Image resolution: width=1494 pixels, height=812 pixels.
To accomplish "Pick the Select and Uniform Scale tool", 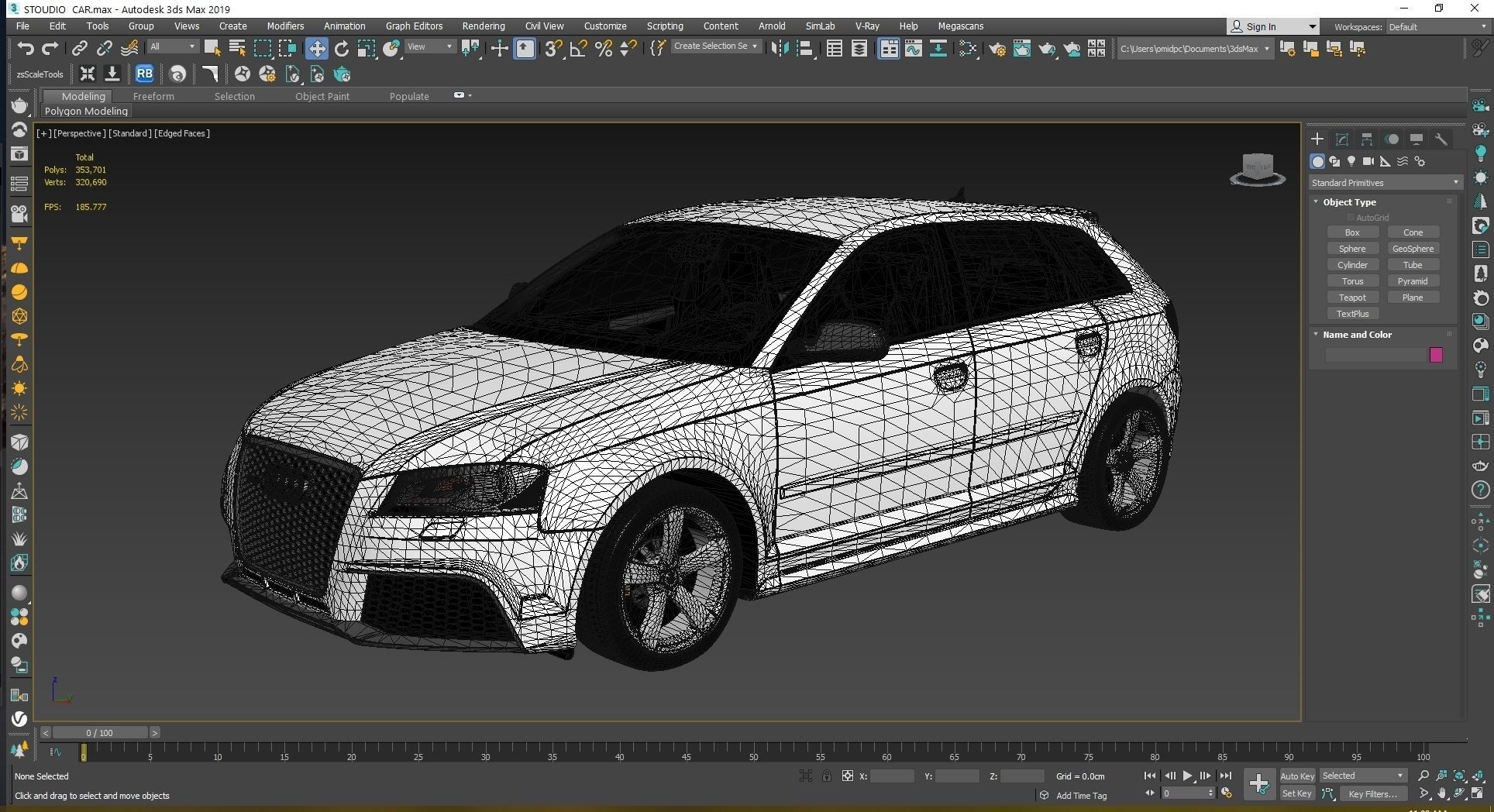I will pyautogui.click(x=367, y=49).
